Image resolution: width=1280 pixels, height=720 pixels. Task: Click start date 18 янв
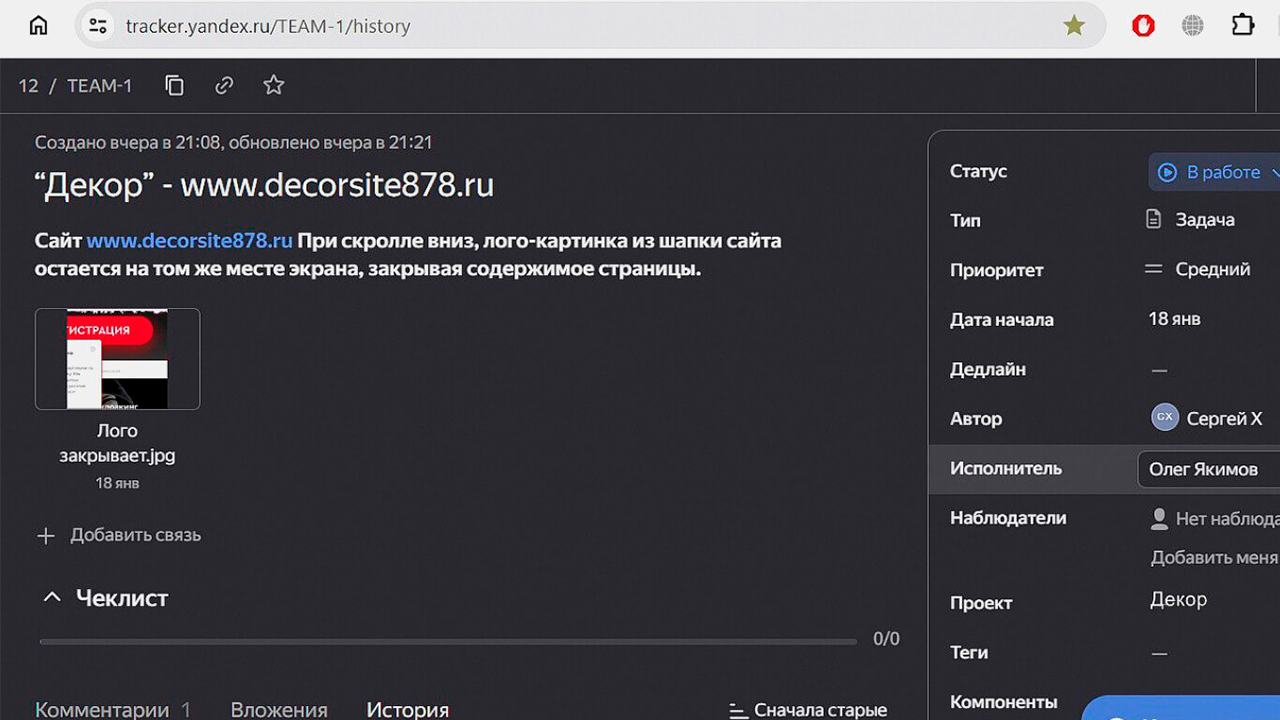coord(1174,319)
